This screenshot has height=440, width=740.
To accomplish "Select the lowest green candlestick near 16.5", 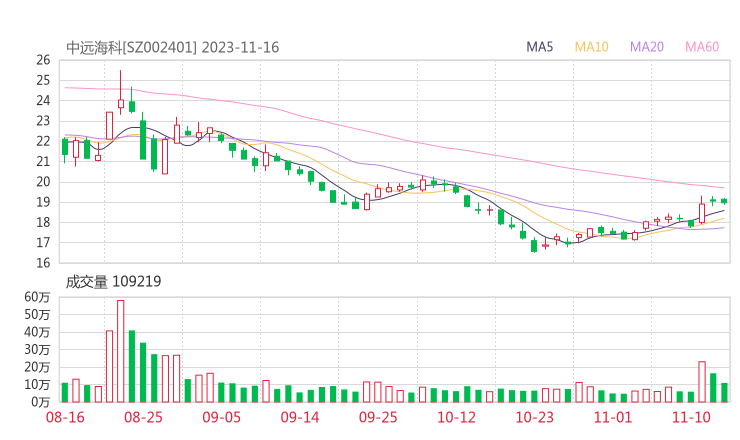I will [x=534, y=245].
